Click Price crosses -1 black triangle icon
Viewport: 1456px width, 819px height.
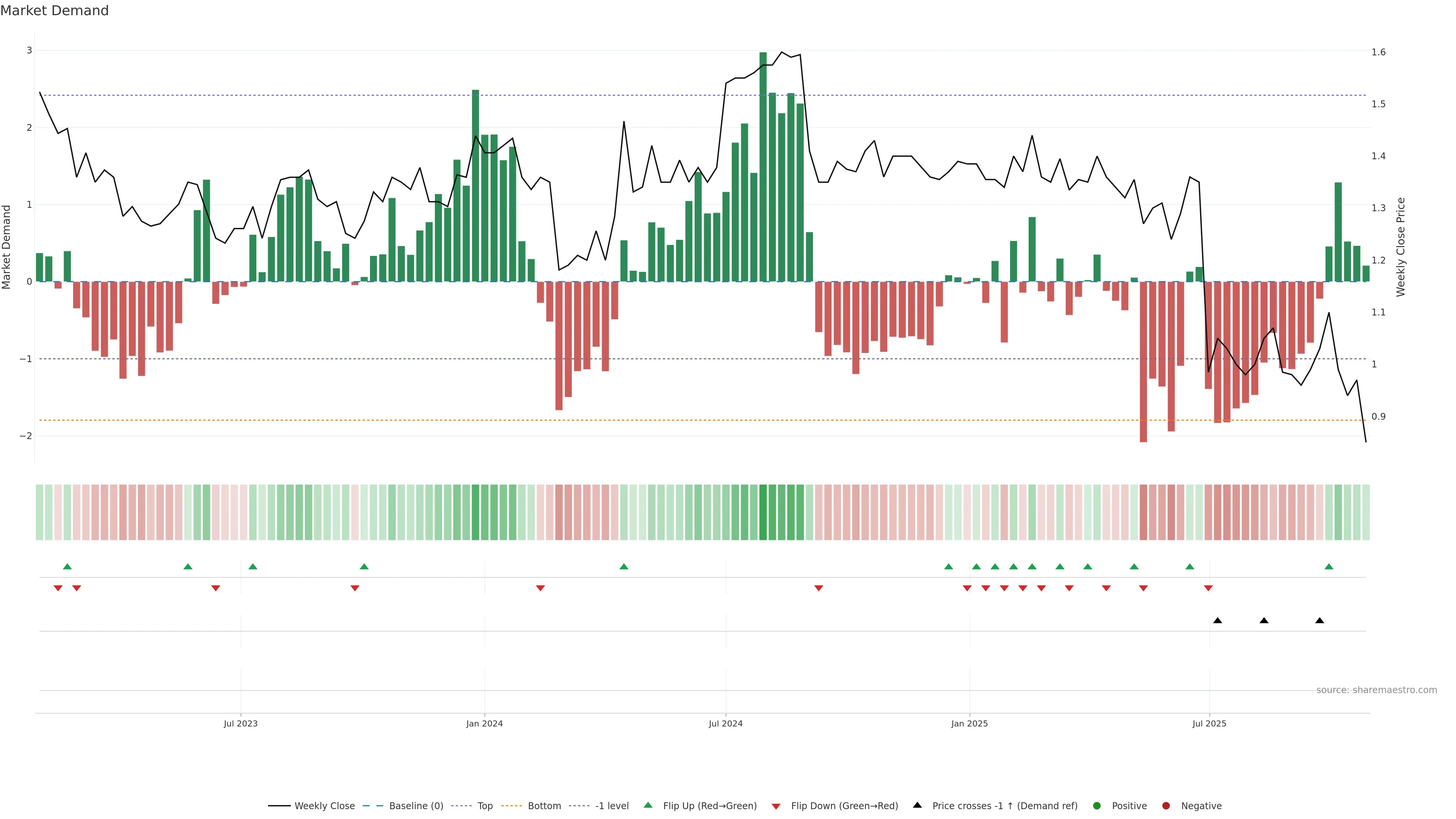point(917,805)
